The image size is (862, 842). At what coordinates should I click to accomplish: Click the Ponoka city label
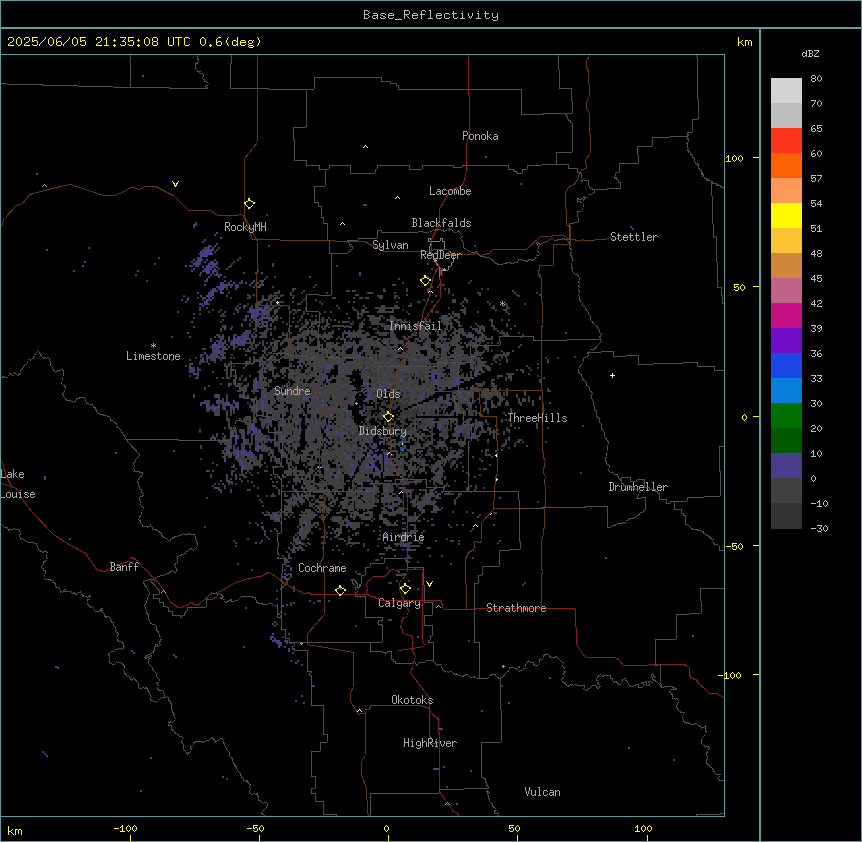(x=480, y=136)
